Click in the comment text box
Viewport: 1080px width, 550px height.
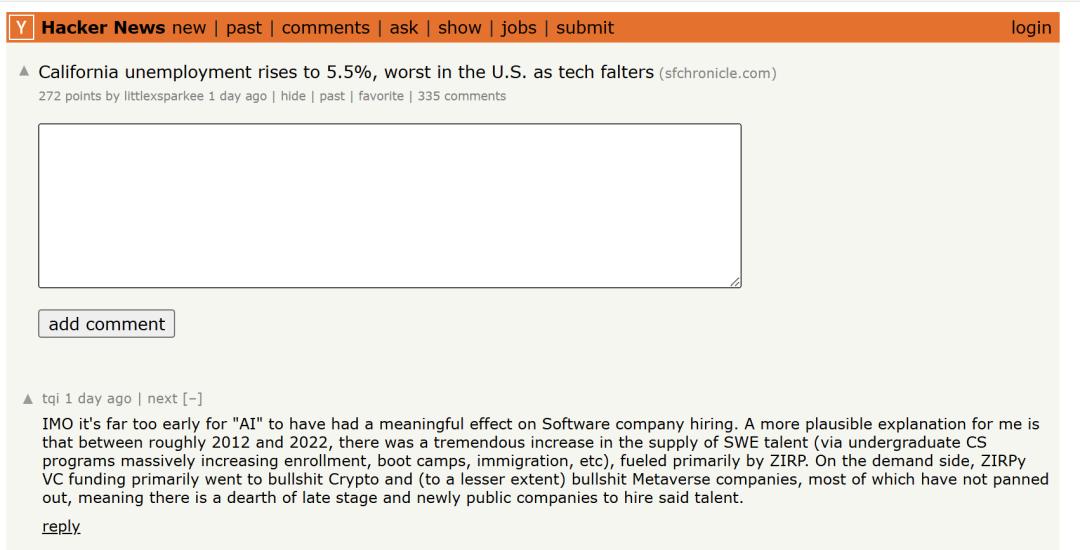tap(390, 206)
